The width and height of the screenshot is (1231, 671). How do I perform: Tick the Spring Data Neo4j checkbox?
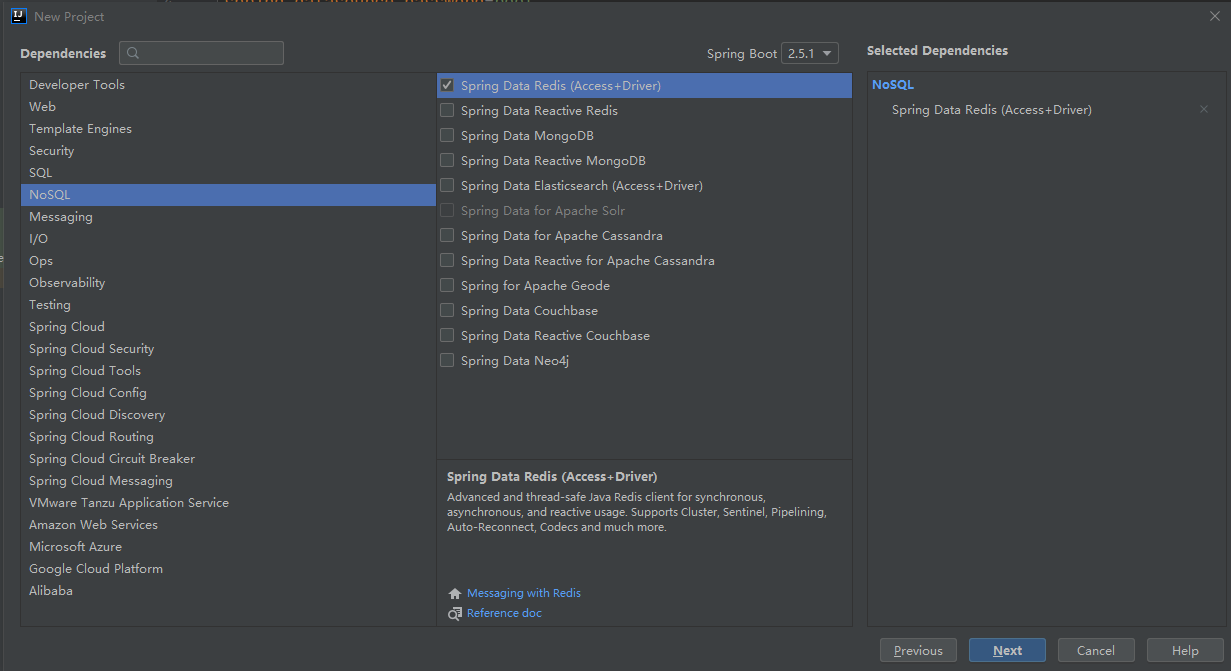pyautogui.click(x=447, y=361)
